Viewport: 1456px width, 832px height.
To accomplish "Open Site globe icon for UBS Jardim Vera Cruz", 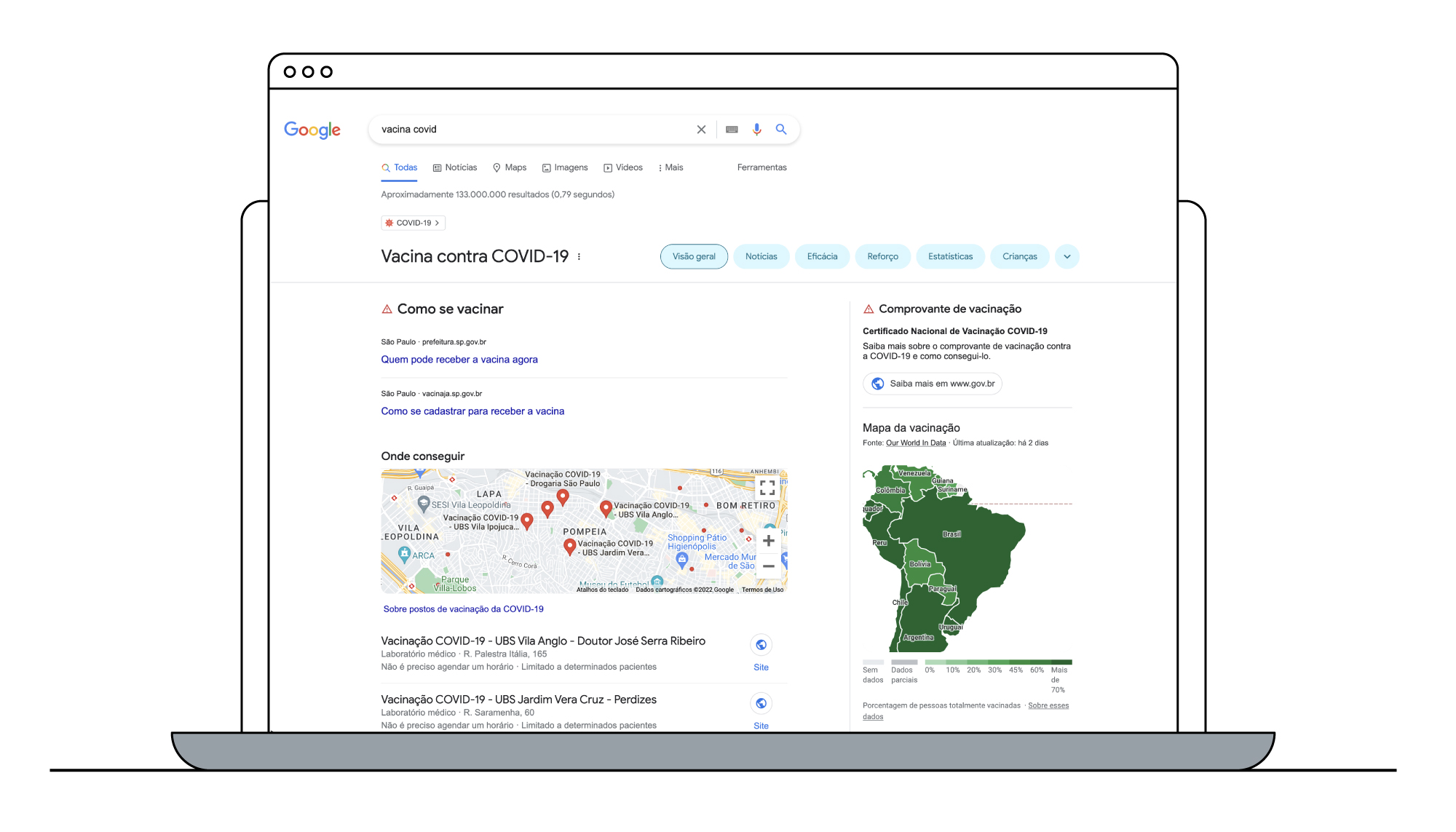I will [761, 704].
